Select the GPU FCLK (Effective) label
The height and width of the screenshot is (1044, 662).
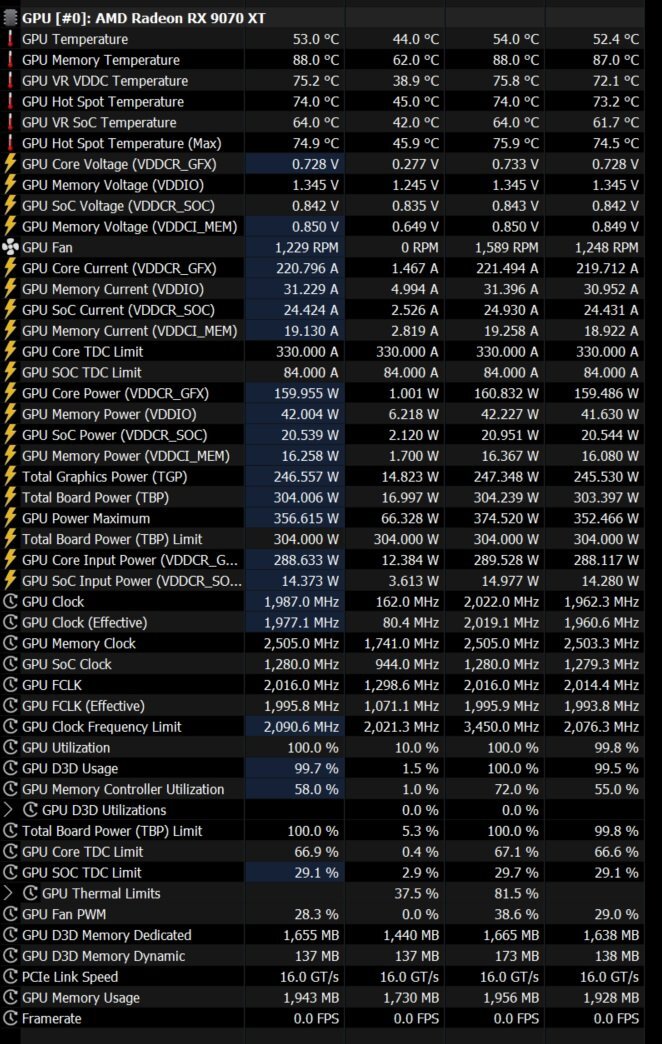(x=83, y=706)
